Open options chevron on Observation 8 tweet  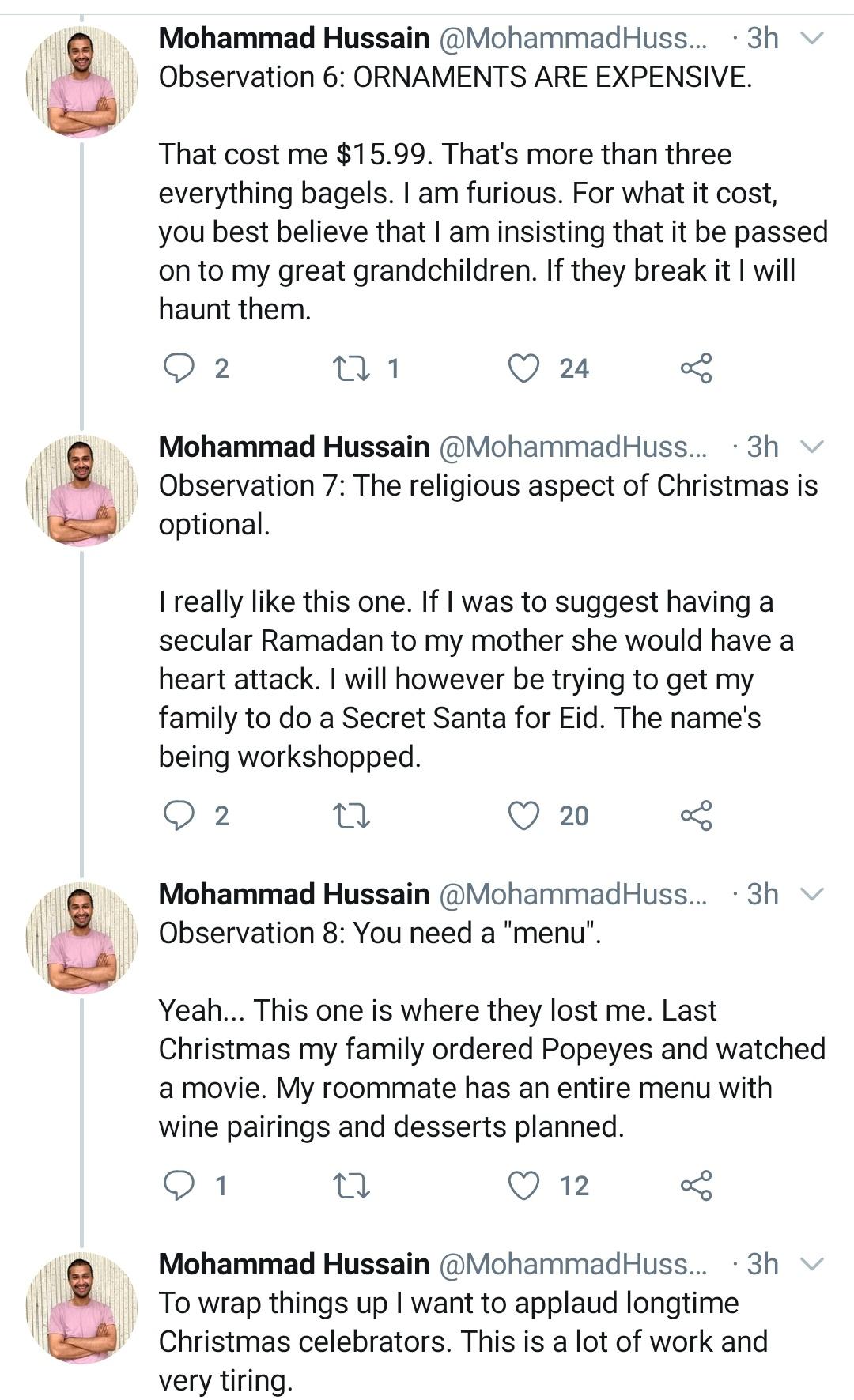pos(812,894)
